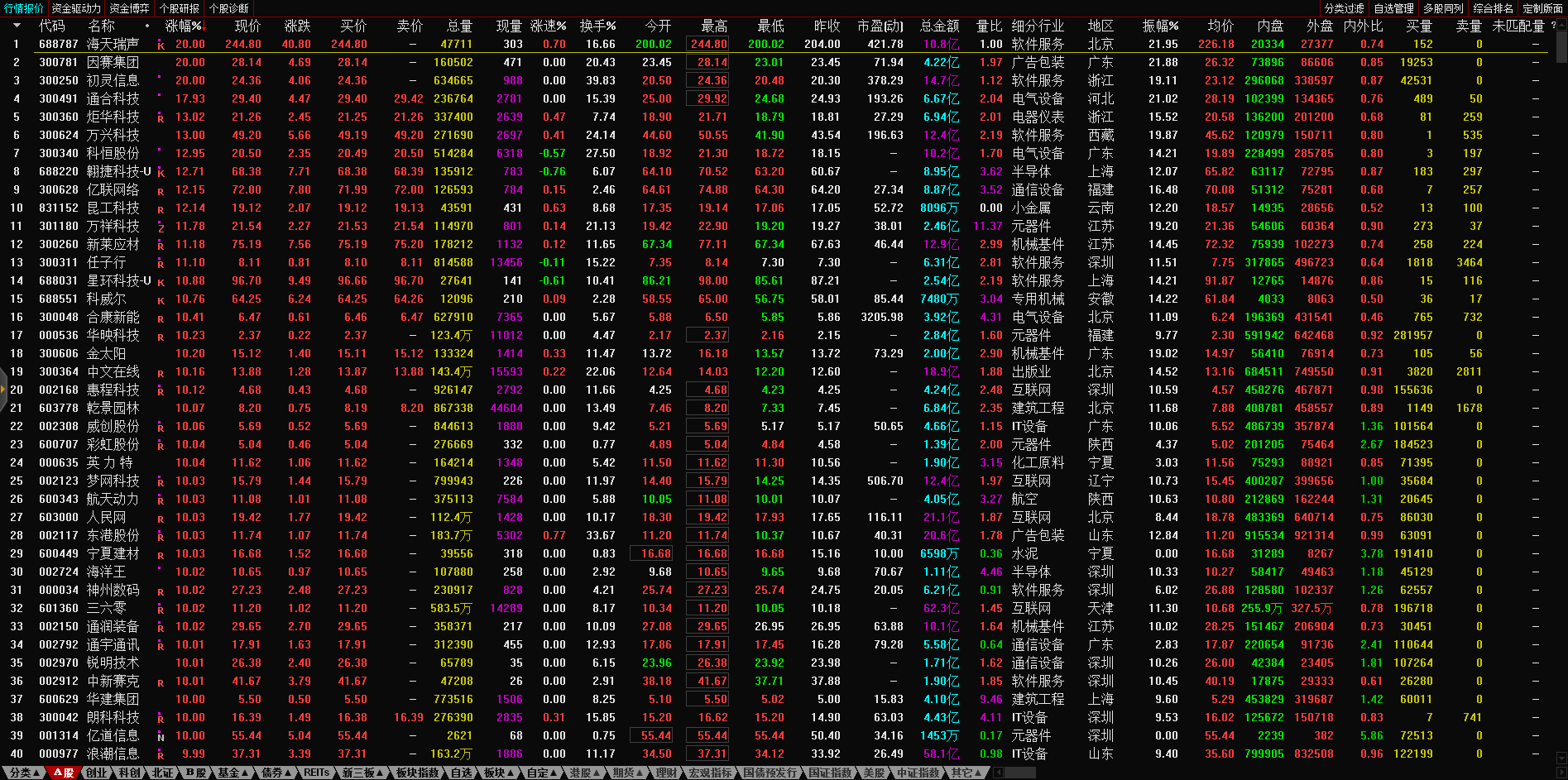Click the help question mark in header
The height and width of the screenshot is (780, 1568).
[1553, 26]
